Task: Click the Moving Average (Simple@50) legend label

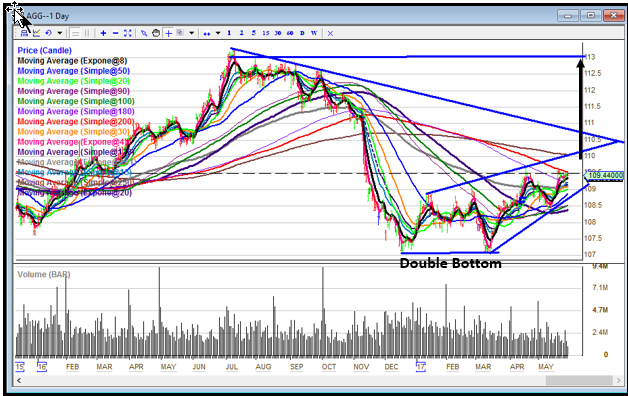Action: click(74, 71)
